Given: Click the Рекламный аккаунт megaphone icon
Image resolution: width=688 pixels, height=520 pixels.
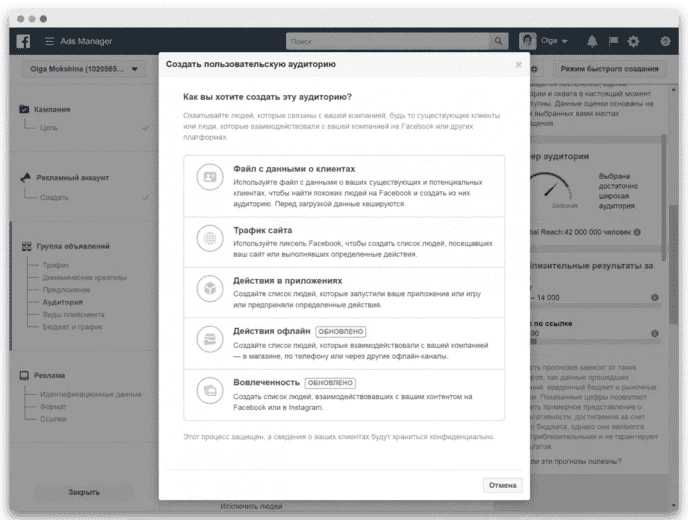Looking at the screenshot, I should tap(25, 177).
